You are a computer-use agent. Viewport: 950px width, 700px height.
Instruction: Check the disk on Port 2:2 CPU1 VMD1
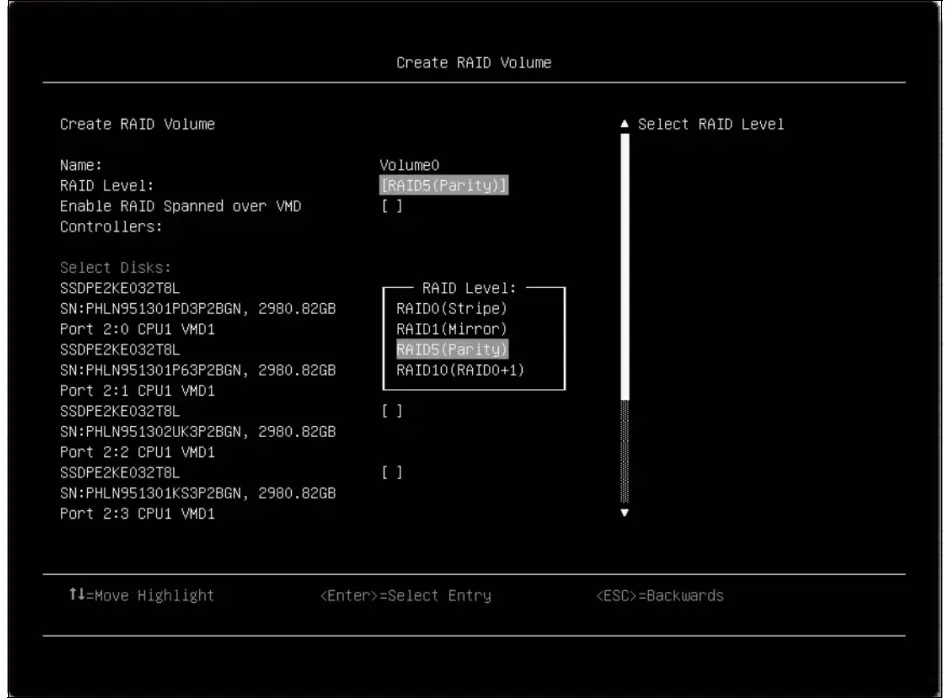pyautogui.click(x=390, y=411)
